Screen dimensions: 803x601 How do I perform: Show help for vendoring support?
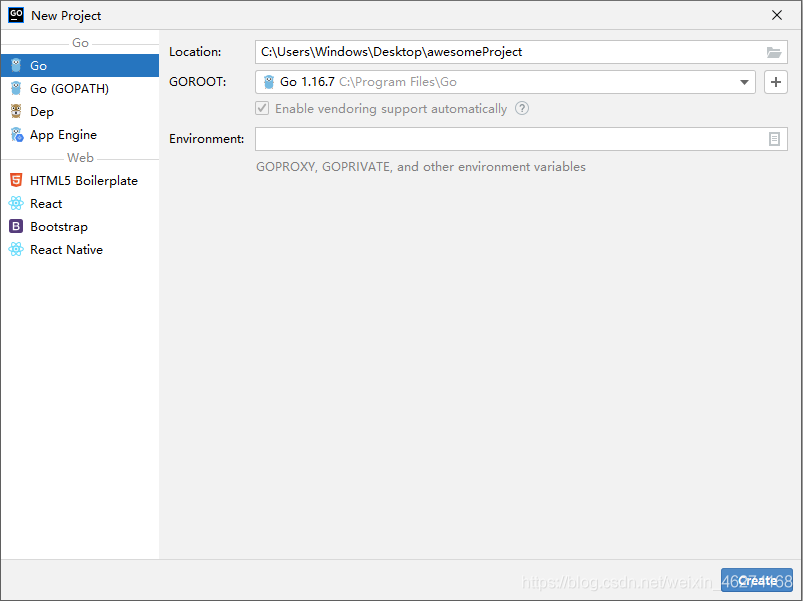(x=522, y=109)
